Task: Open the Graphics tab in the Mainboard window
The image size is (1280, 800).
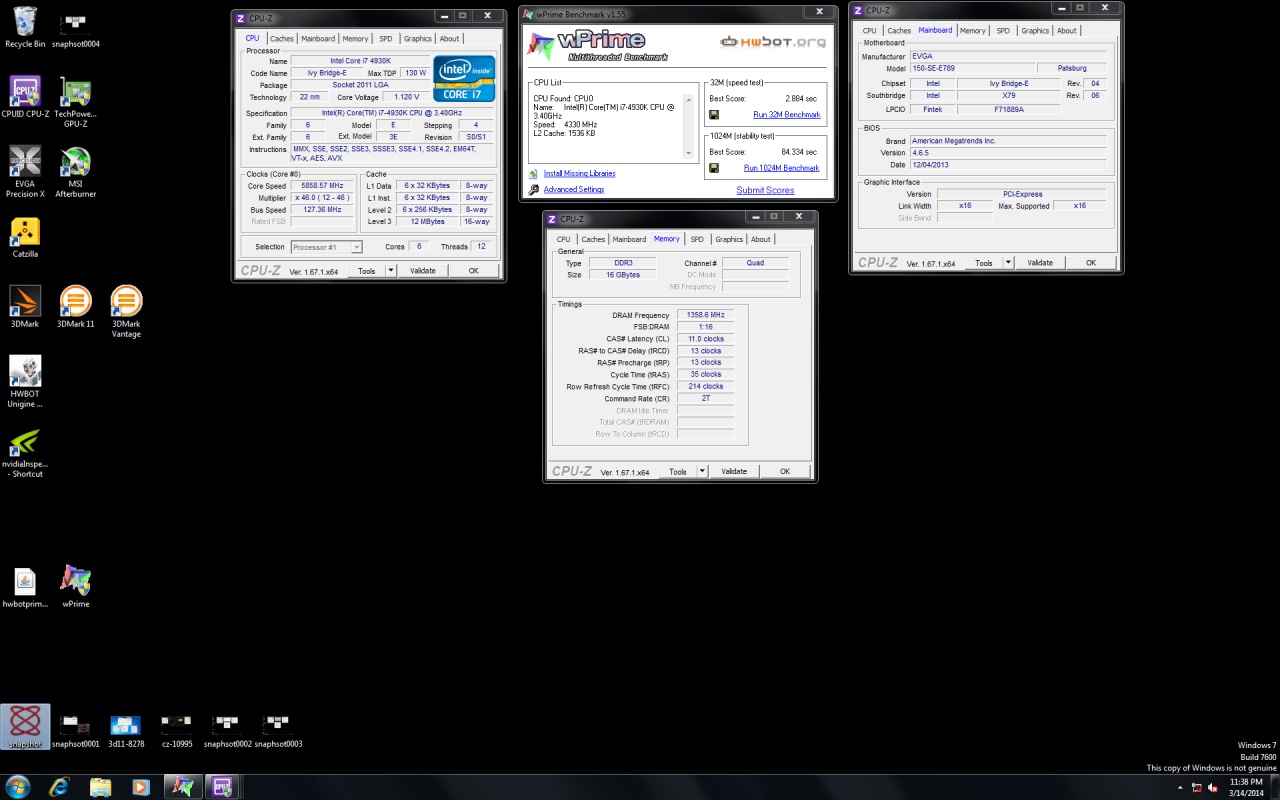Action: click(1035, 31)
